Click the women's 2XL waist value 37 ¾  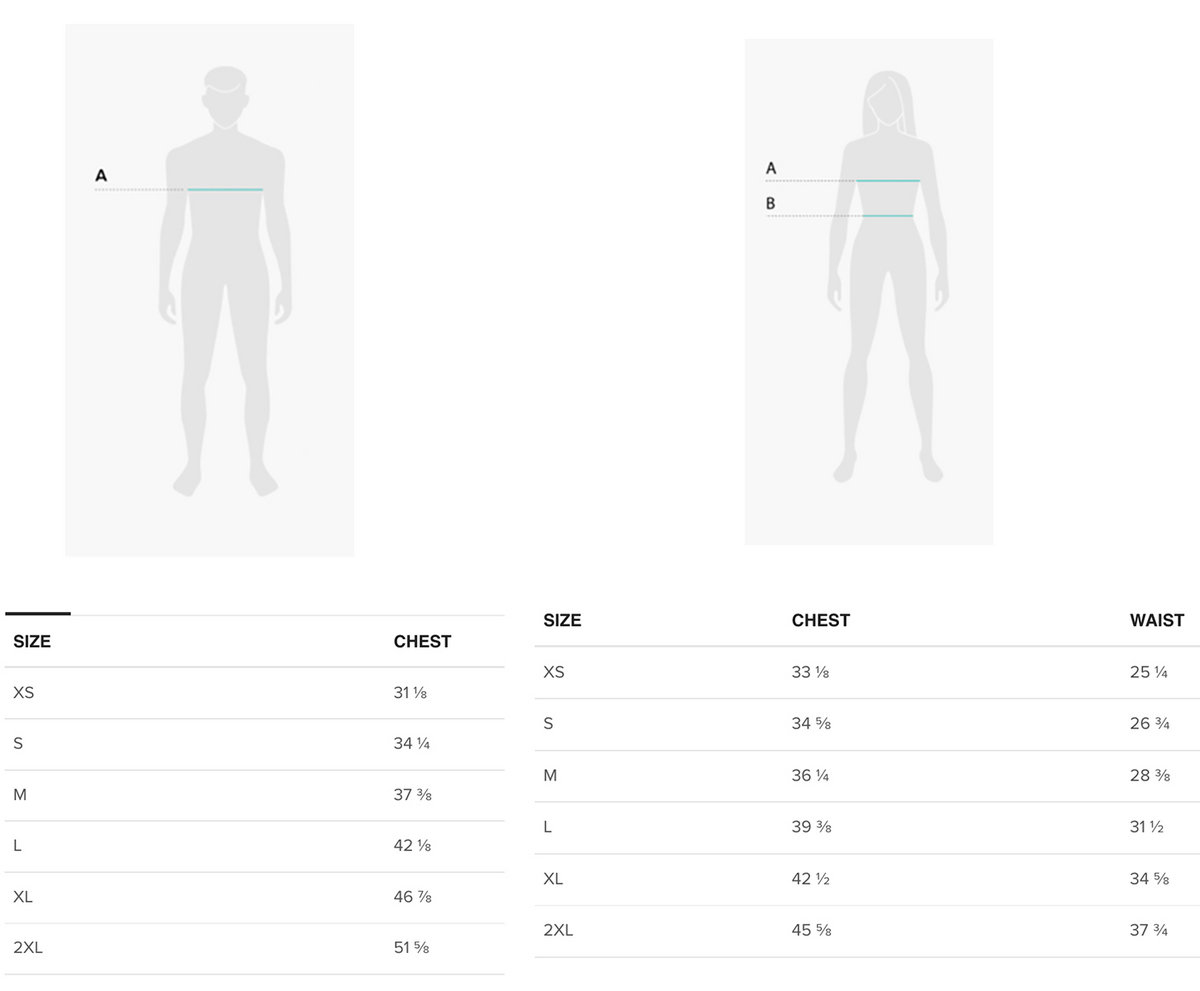[1149, 930]
